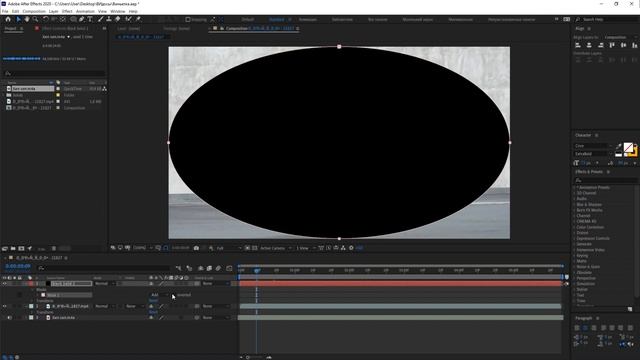Switch to the Project panel tab
This screenshot has height=360, width=640.
coord(11,29)
